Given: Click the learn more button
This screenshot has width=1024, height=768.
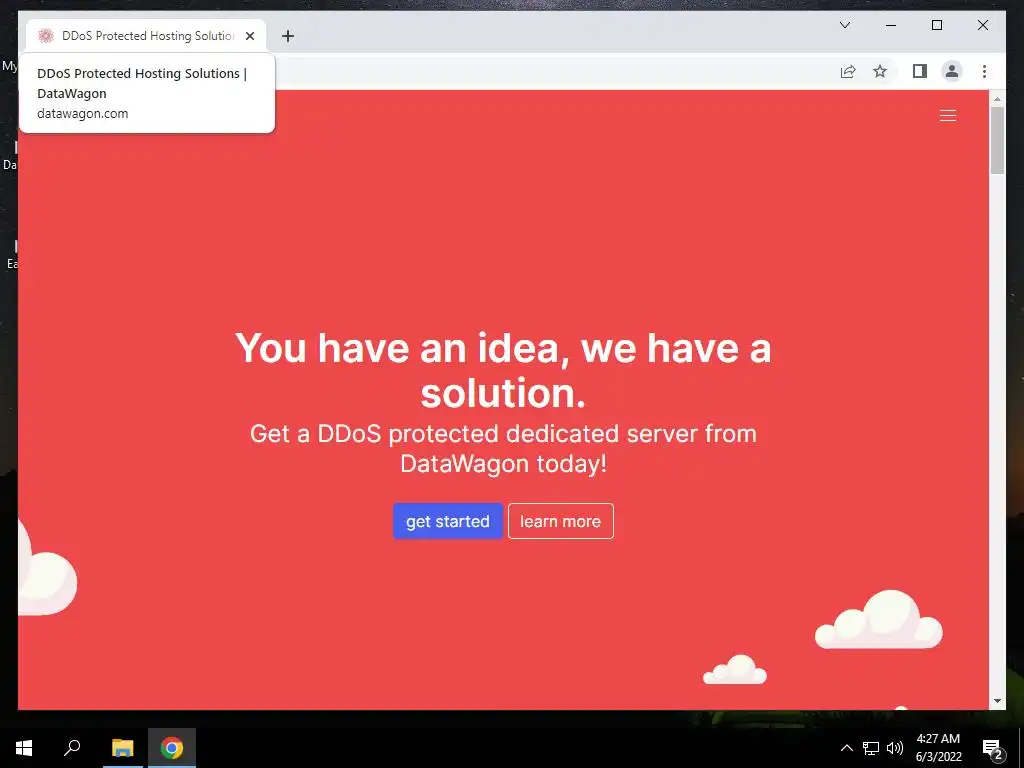Looking at the screenshot, I should [560, 521].
